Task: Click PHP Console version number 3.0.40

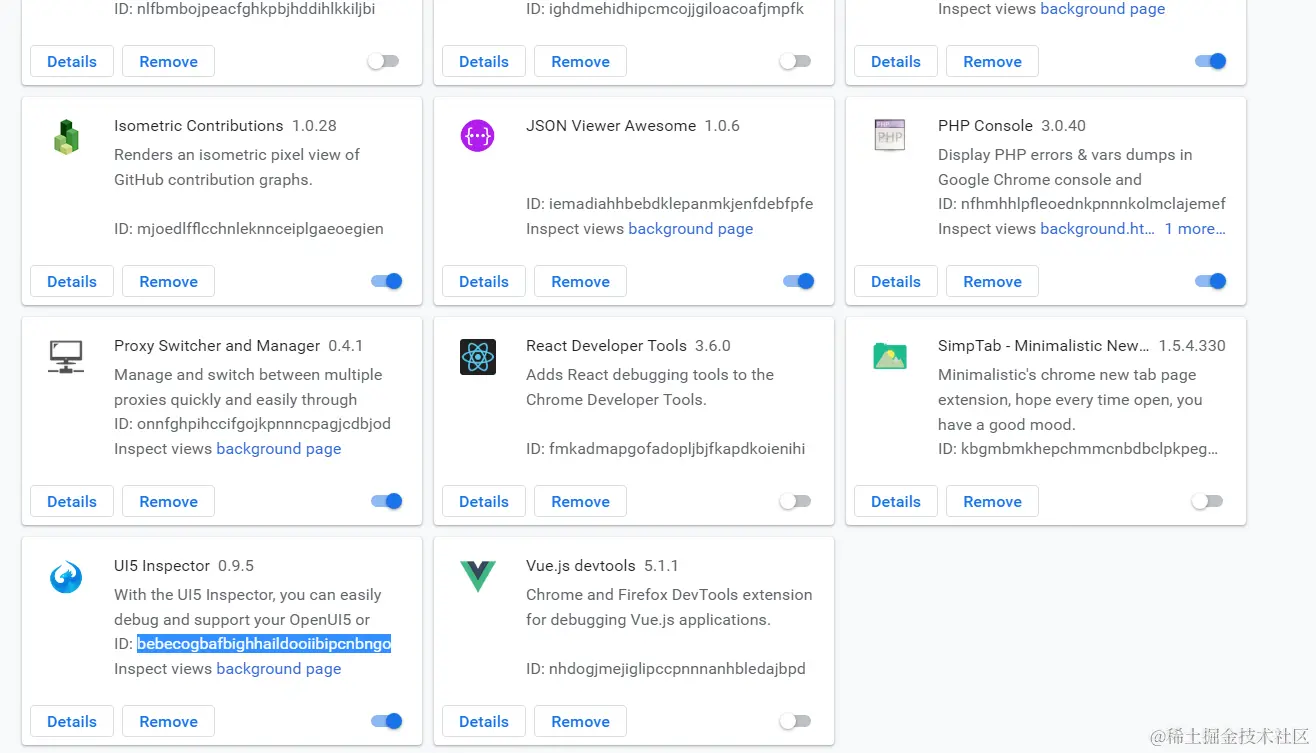Action: [x=1063, y=126]
